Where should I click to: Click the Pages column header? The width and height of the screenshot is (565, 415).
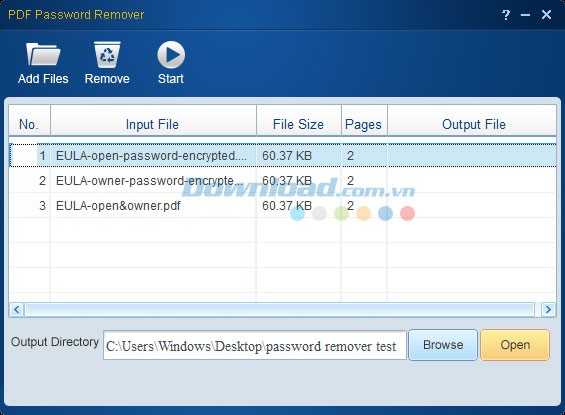pyautogui.click(x=364, y=121)
